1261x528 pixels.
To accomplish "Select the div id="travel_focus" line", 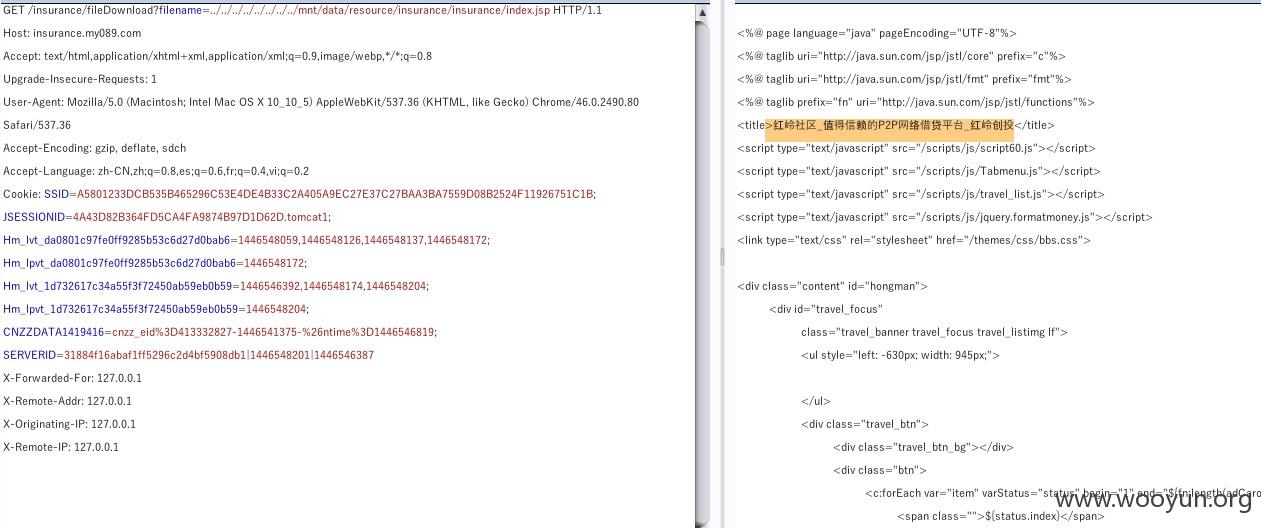I will 826,309.
